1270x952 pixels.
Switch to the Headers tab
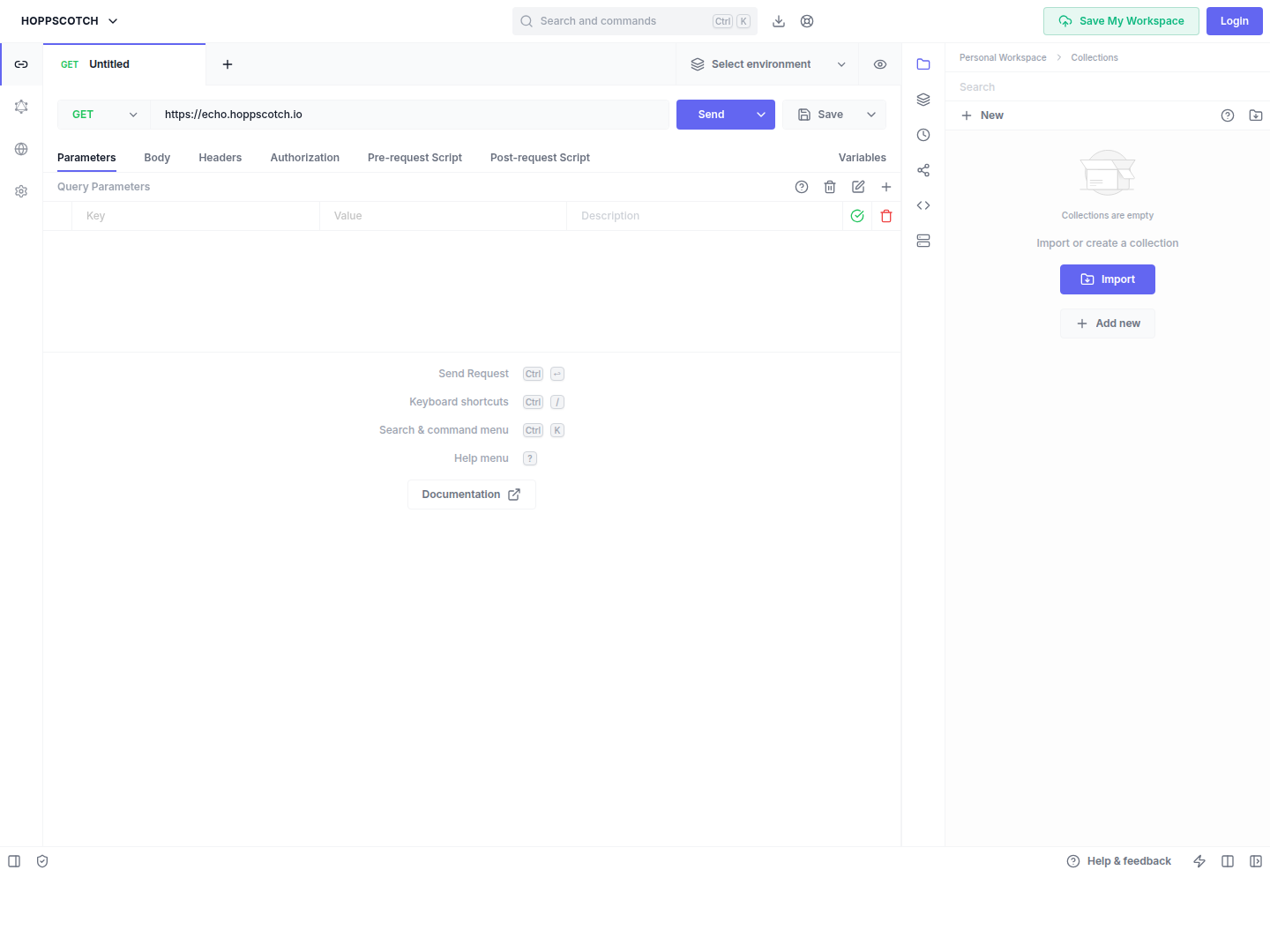[220, 158]
